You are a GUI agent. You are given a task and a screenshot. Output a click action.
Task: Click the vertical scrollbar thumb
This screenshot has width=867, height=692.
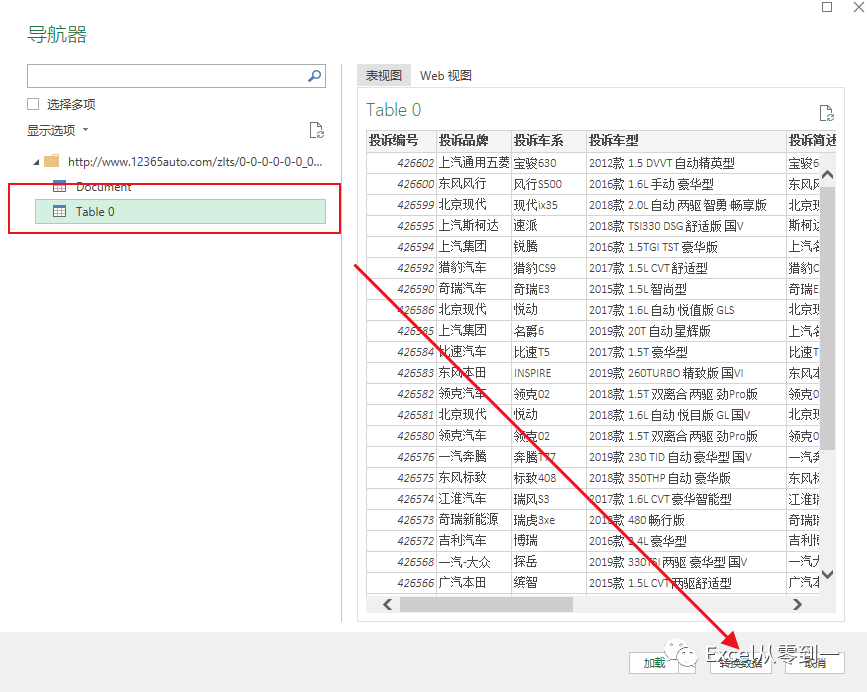[x=827, y=318]
